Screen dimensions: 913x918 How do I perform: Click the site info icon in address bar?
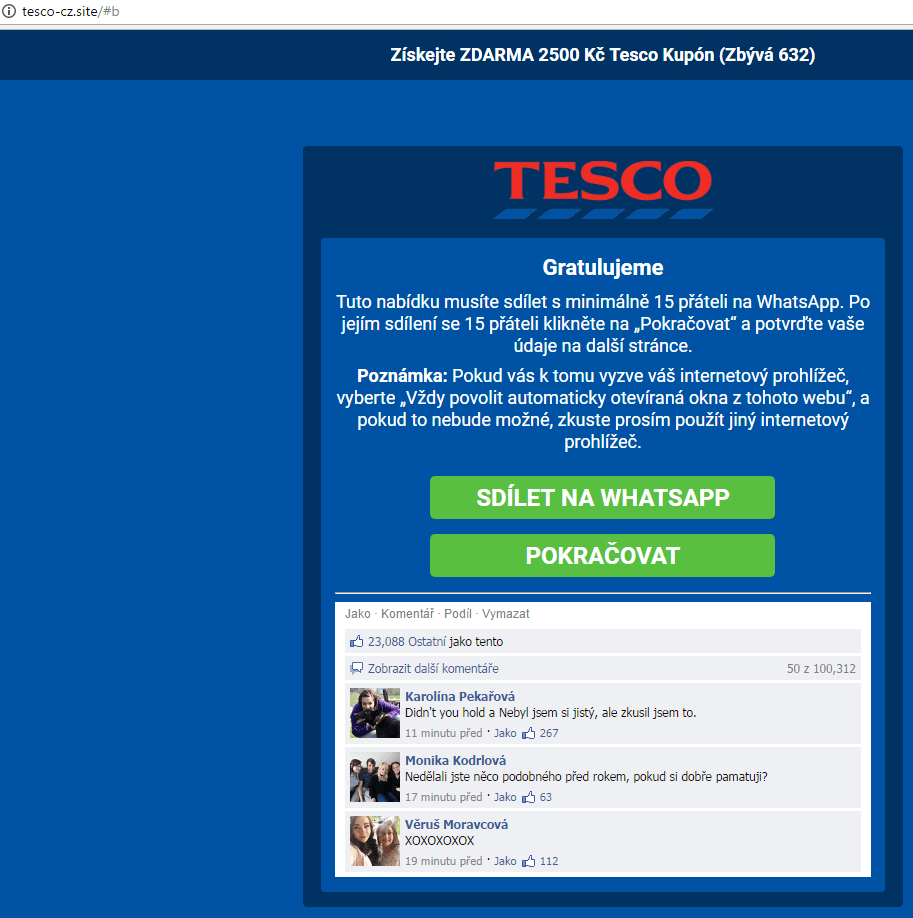pos(9,11)
